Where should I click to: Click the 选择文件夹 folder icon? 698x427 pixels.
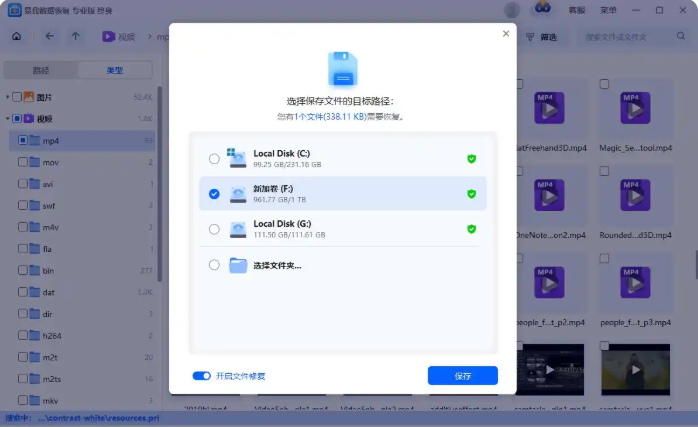click(238, 265)
